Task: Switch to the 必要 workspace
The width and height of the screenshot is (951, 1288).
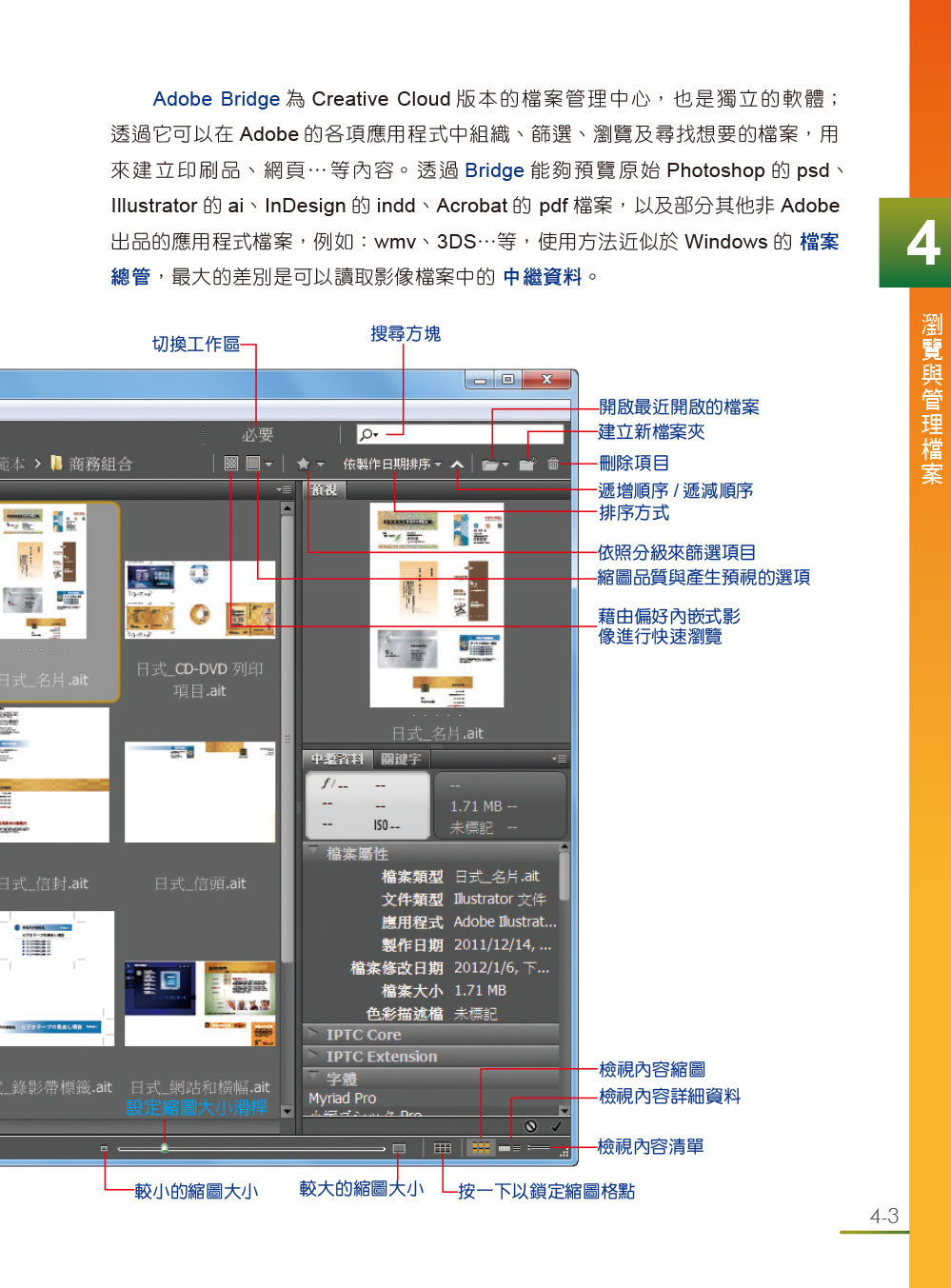Action: pyautogui.click(x=257, y=435)
